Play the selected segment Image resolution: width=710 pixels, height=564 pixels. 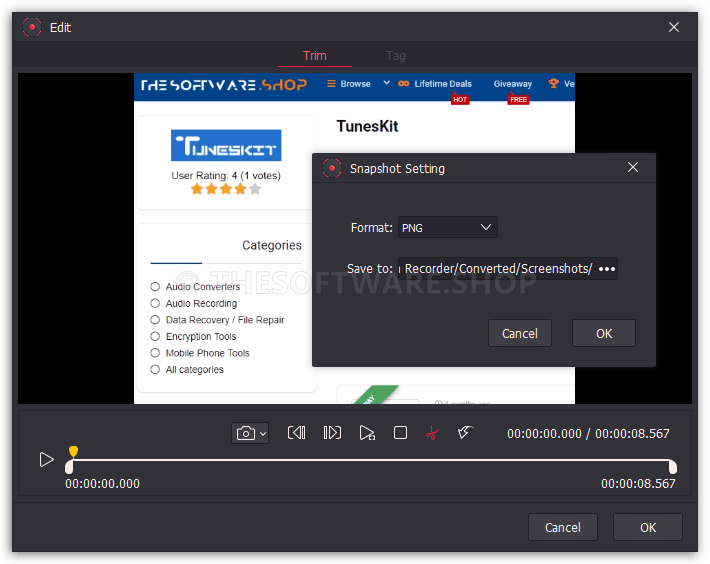(x=367, y=433)
